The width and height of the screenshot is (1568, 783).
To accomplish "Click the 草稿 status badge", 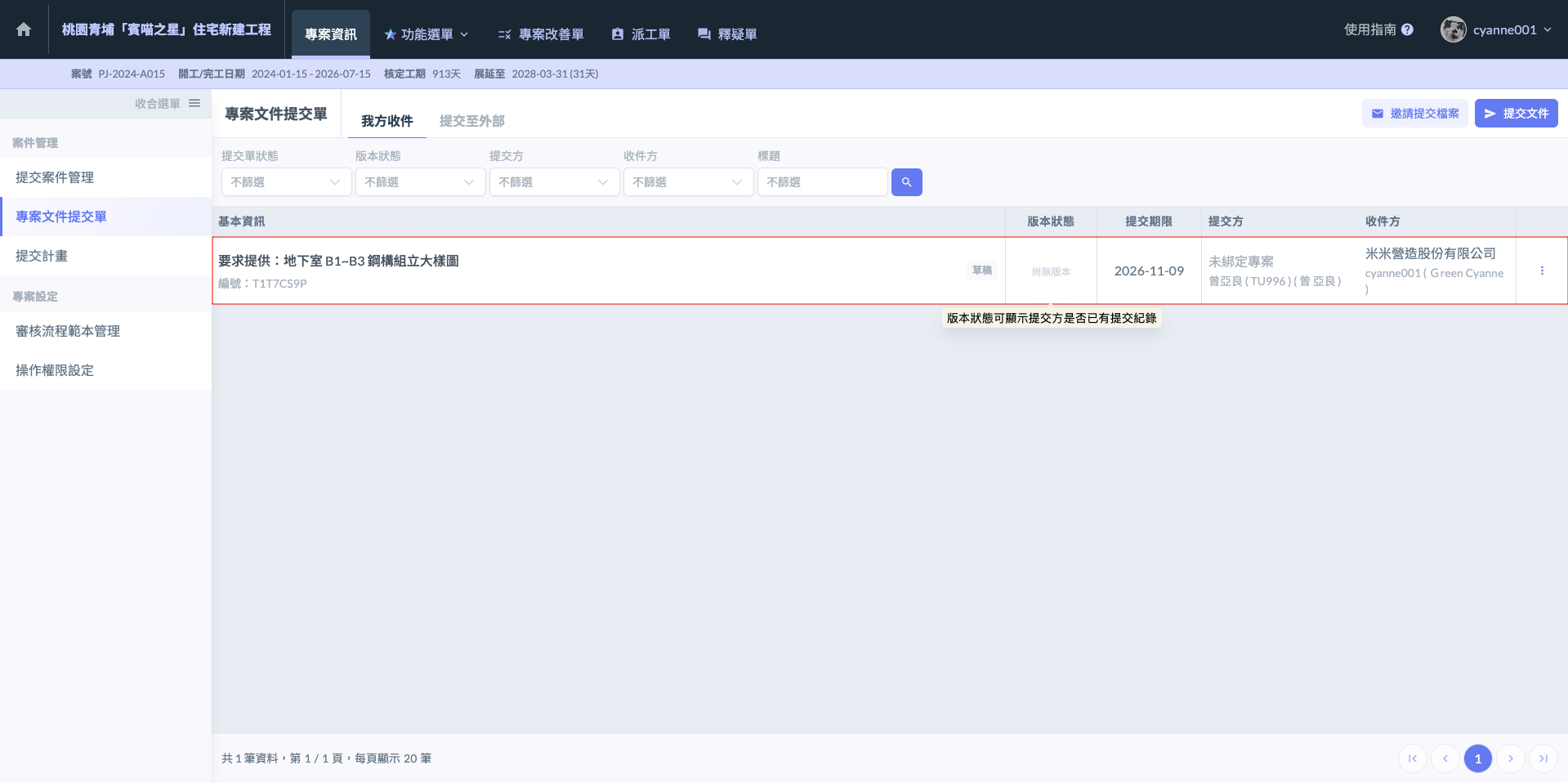I will coord(982,271).
